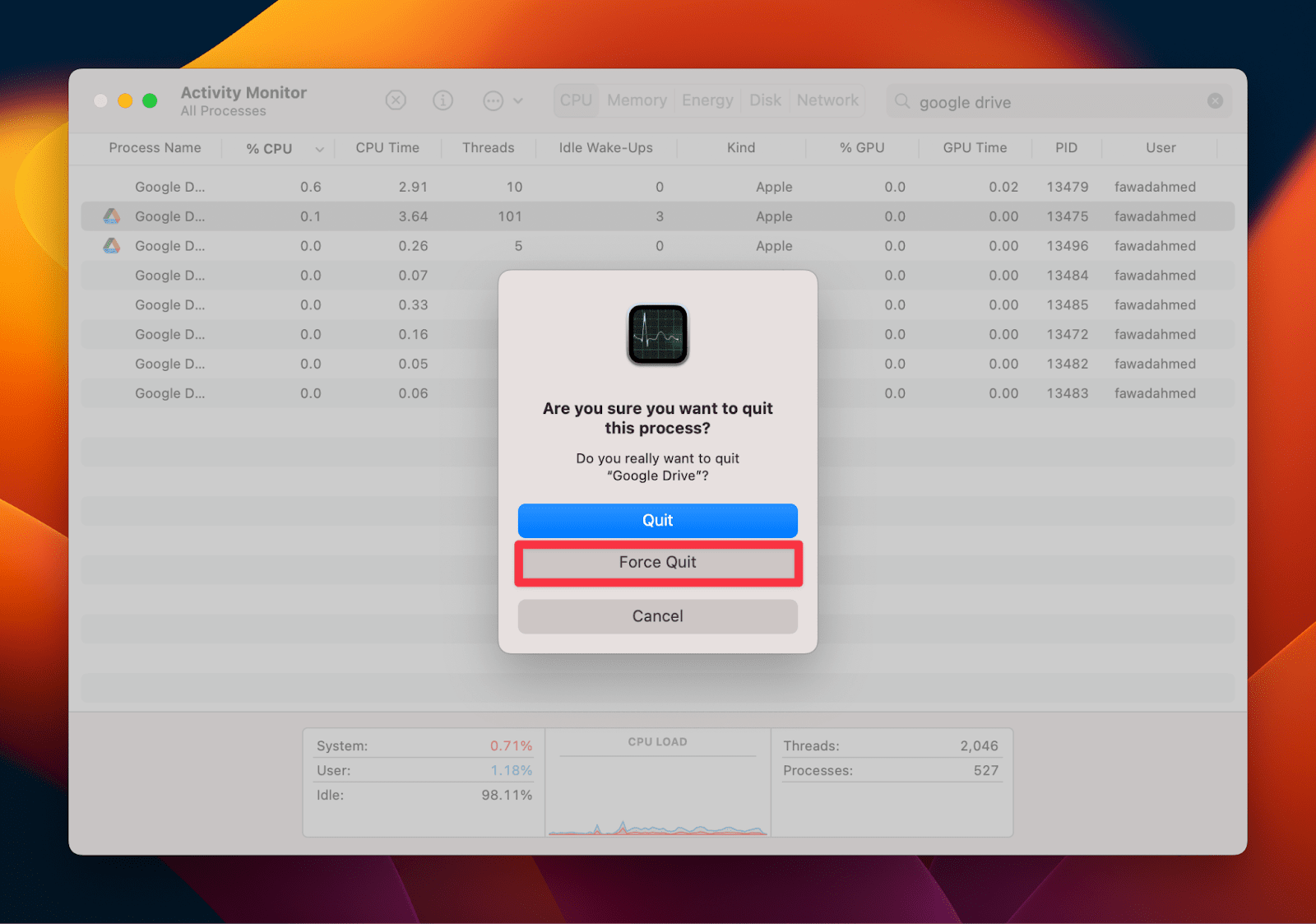The height and width of the screenshot is (924, 1316).
Task: Click the Activity Monitor app icon in dialog
Action: 657,333
